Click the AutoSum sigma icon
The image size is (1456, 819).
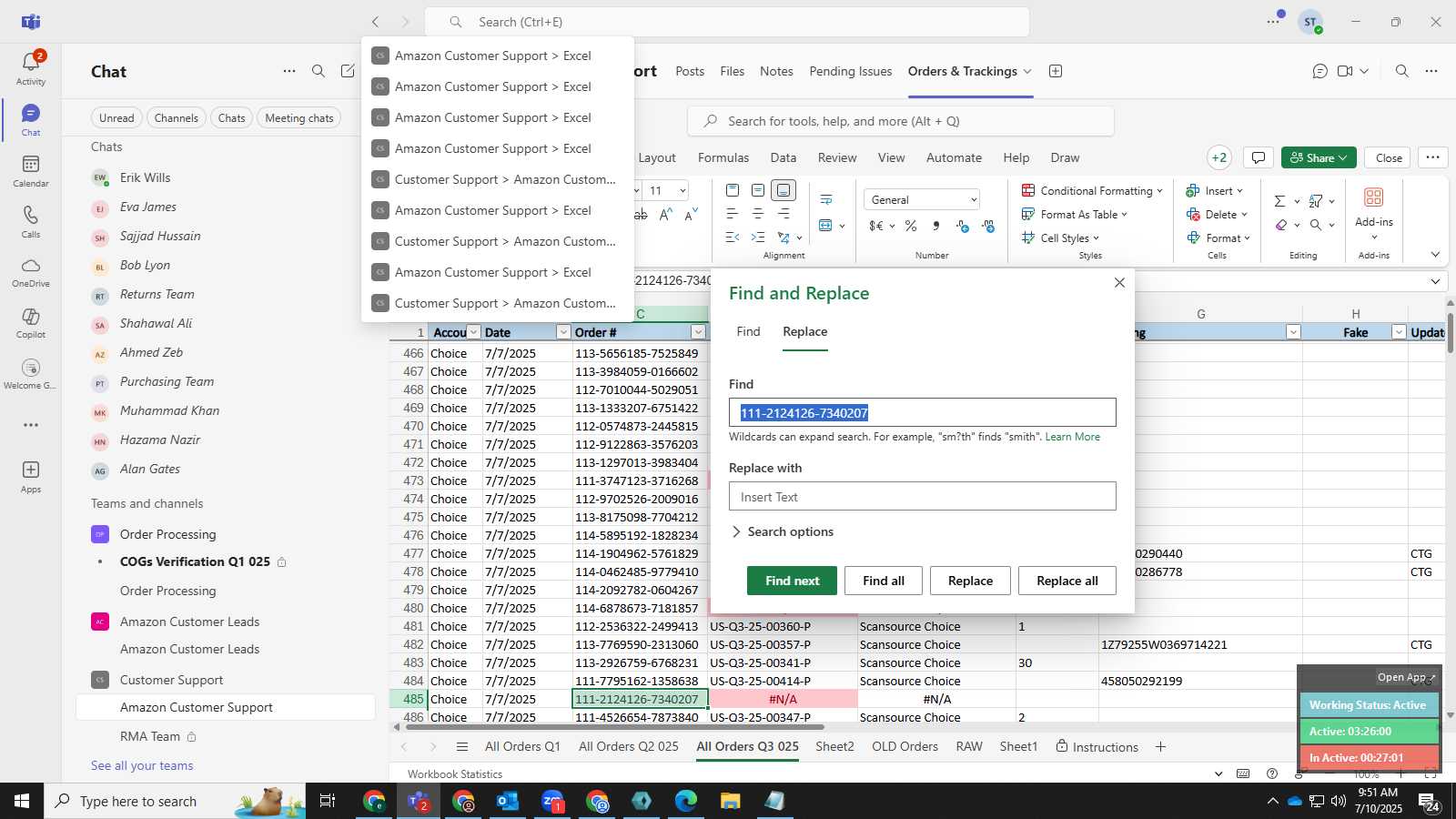pyautogui.click(x=1279, y=201)
